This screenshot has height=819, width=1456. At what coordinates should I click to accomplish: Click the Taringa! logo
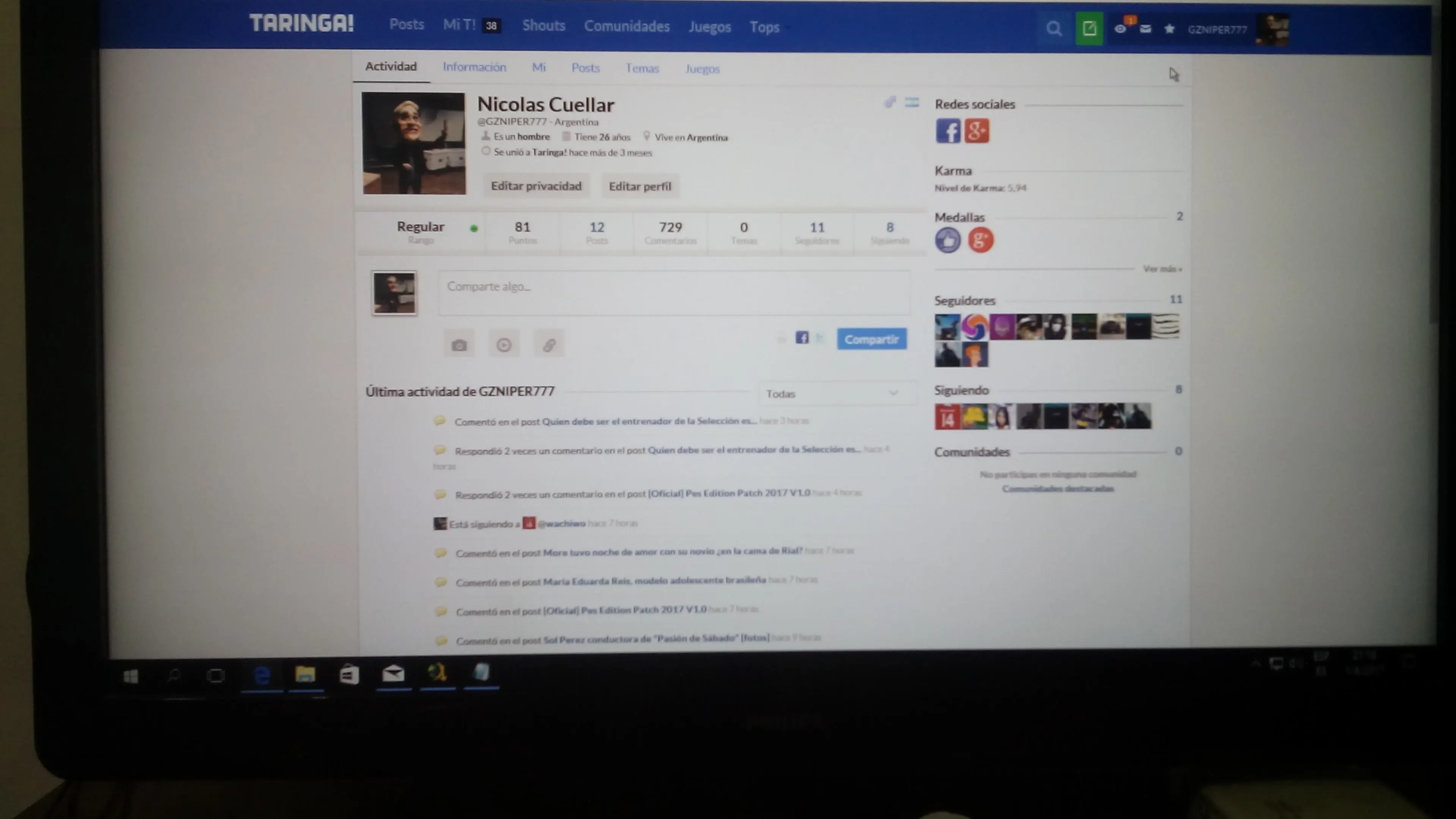pyautogui.click(x=301, y=23)
